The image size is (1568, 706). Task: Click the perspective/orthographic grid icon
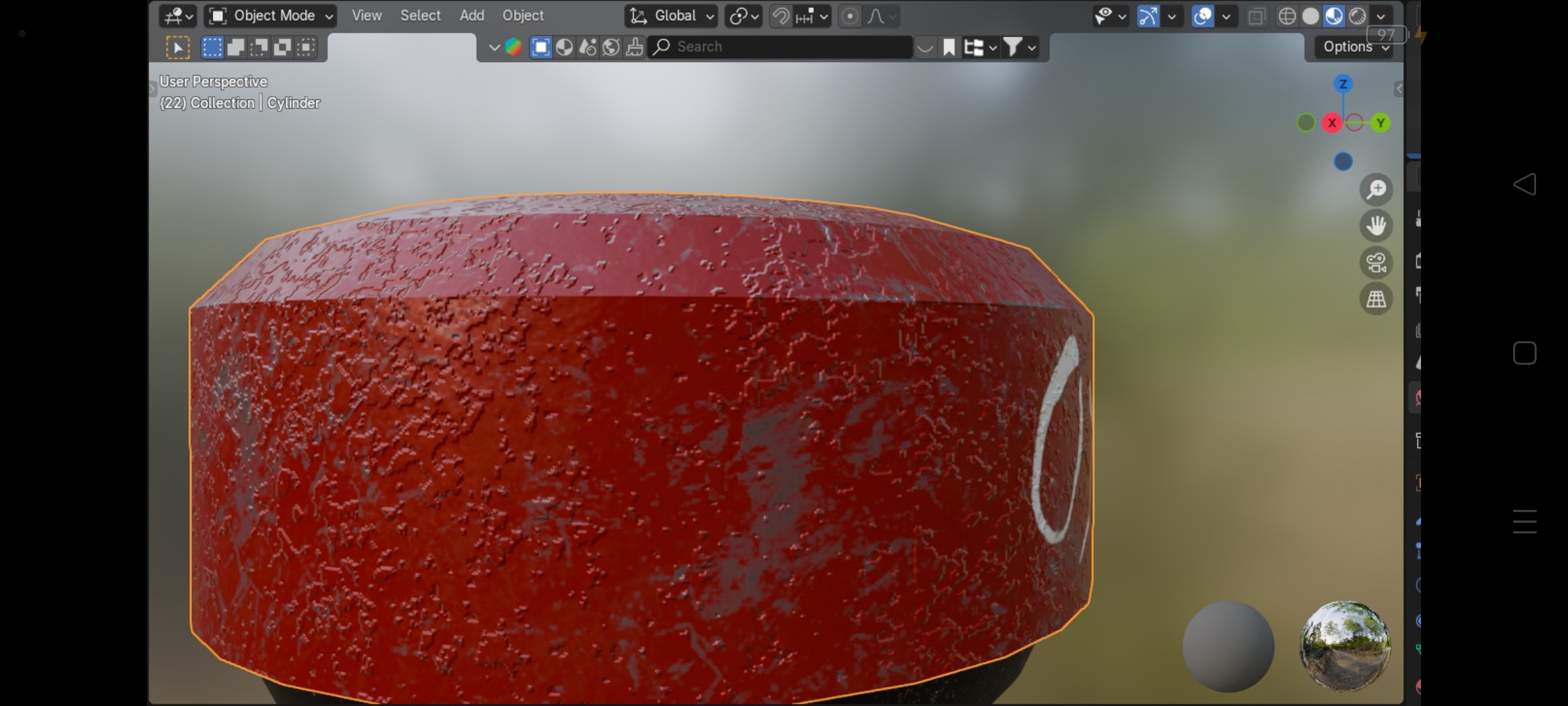(x=1377, y=299)
